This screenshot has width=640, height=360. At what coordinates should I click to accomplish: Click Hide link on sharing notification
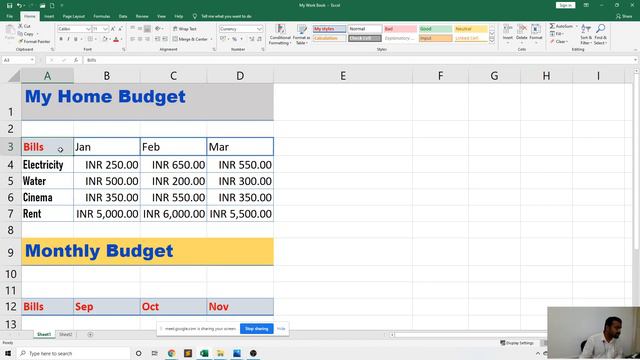[x=281, y=329]
